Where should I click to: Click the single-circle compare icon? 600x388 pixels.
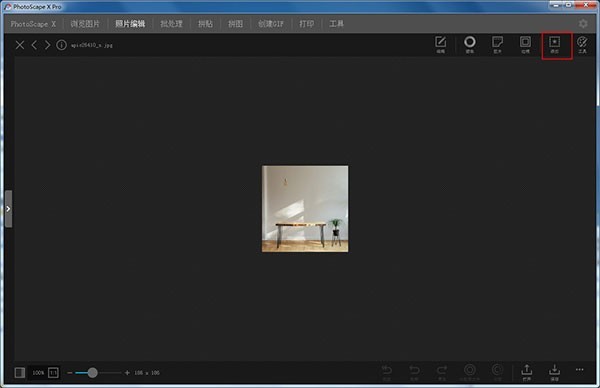point(497,372)
